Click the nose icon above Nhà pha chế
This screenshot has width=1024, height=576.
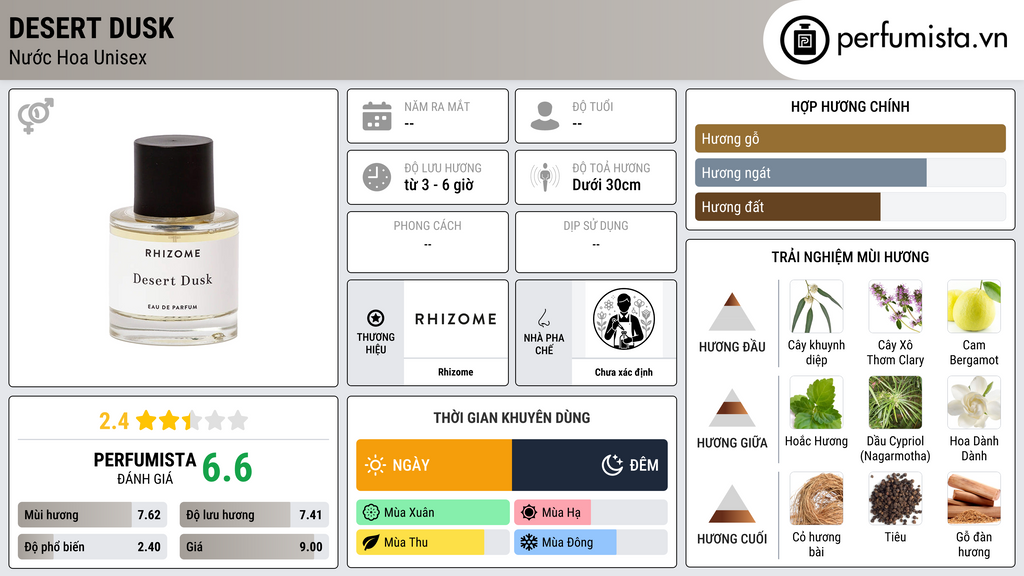543,318
